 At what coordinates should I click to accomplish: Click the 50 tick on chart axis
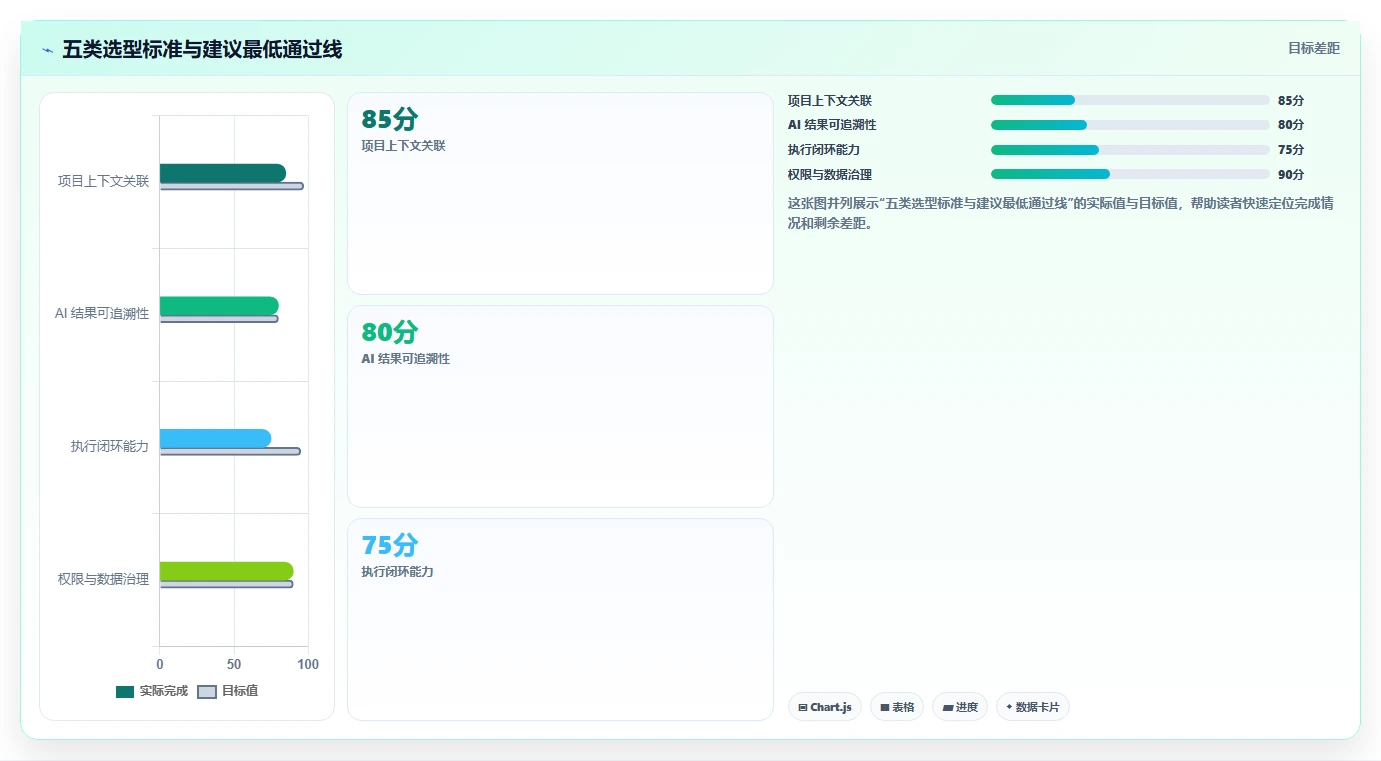point(234,664)
